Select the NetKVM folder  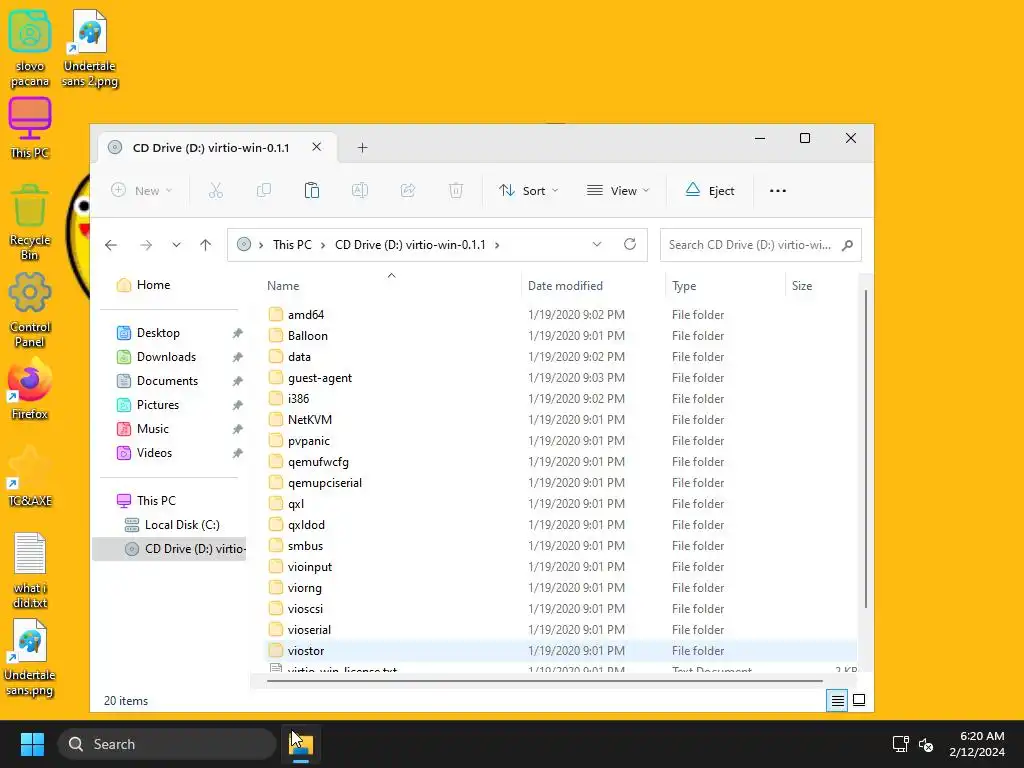(310, 420)
